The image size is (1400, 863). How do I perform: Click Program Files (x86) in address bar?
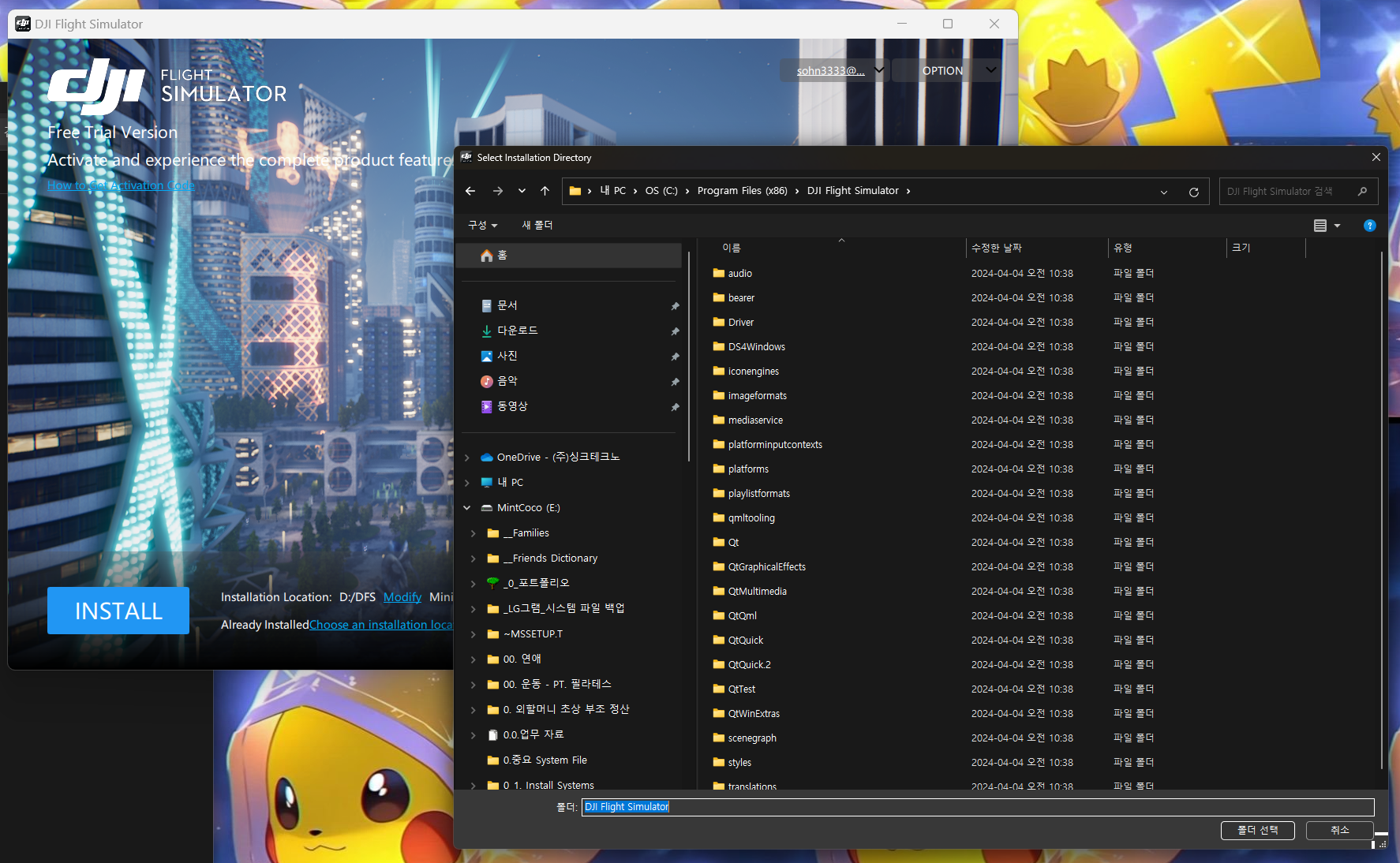coord(742,191)
